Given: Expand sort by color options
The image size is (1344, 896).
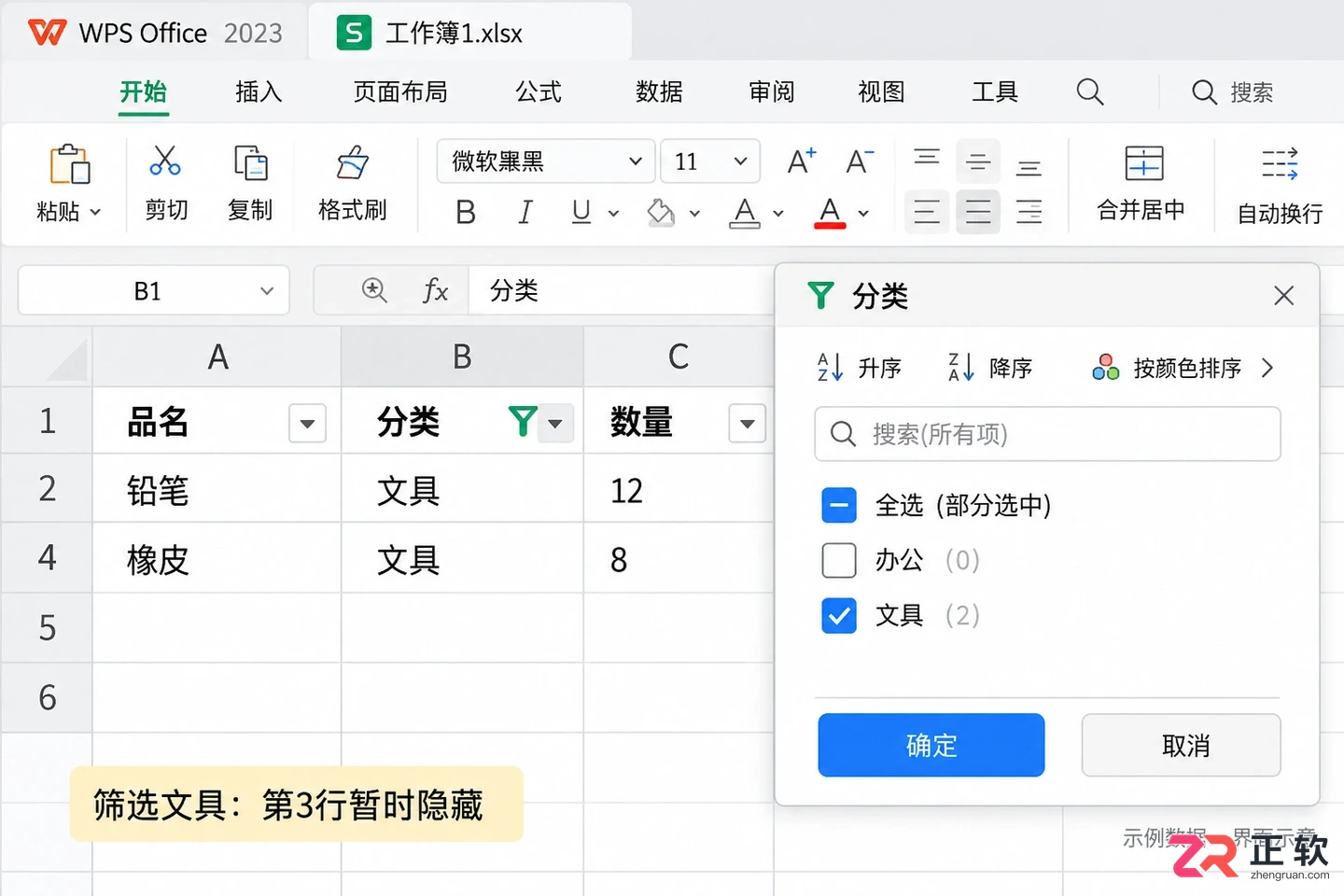Looking at the screenshot, I should click(1267, 368).
